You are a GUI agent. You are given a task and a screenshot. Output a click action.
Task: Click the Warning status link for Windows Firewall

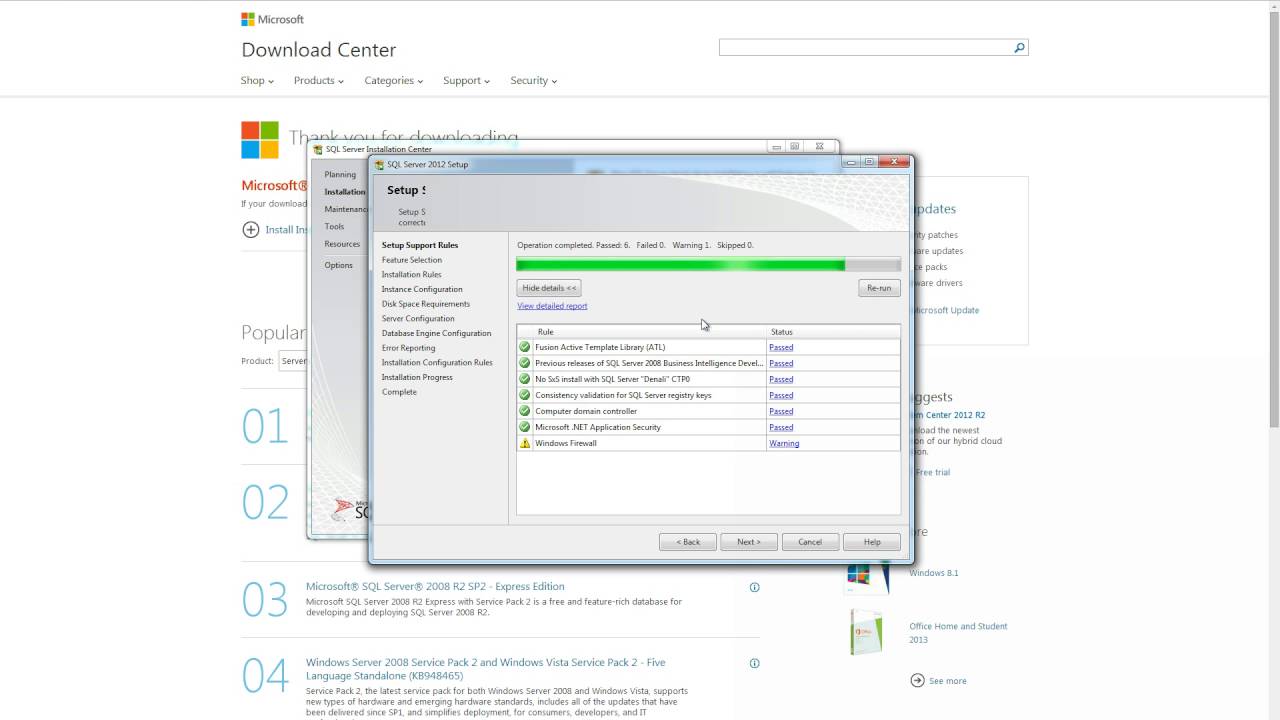784,443
